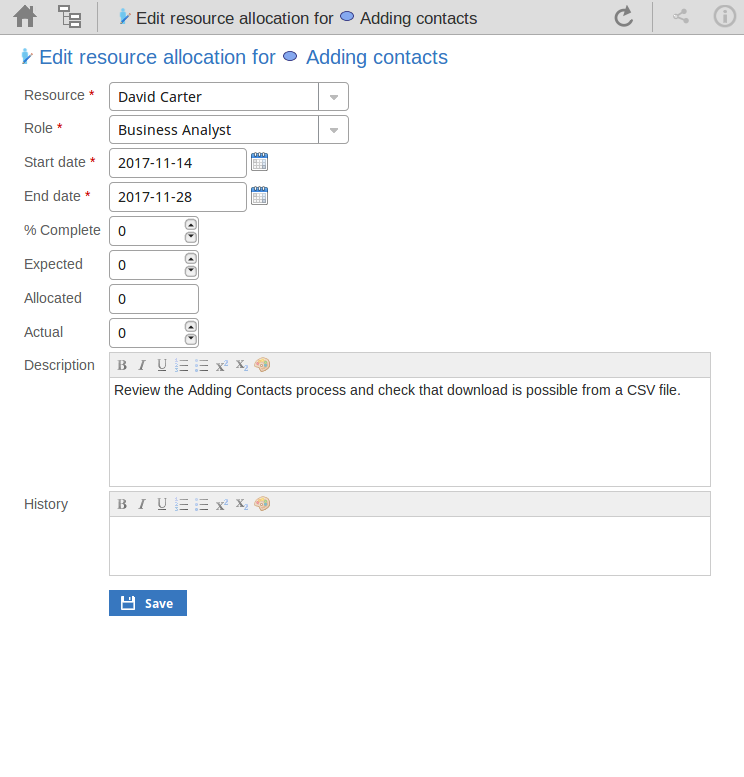Open the End date calendar picker
Image resolution: width=744 pixels, height=777 pixels.
coord(259,196)
